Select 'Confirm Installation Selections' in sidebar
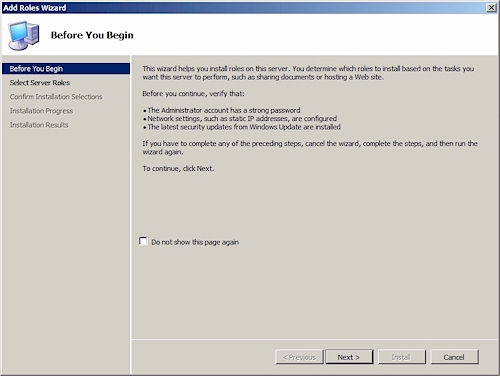Image resolution: width=500 pixels, height=376 pixels. coord(56,97)
